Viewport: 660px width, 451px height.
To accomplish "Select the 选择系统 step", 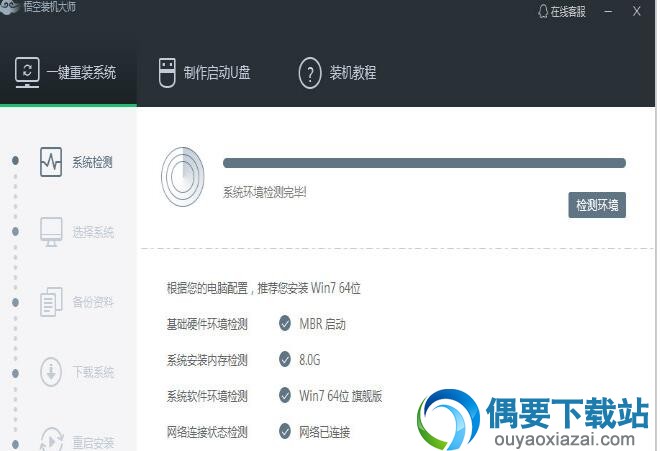I will pos(76,232).
